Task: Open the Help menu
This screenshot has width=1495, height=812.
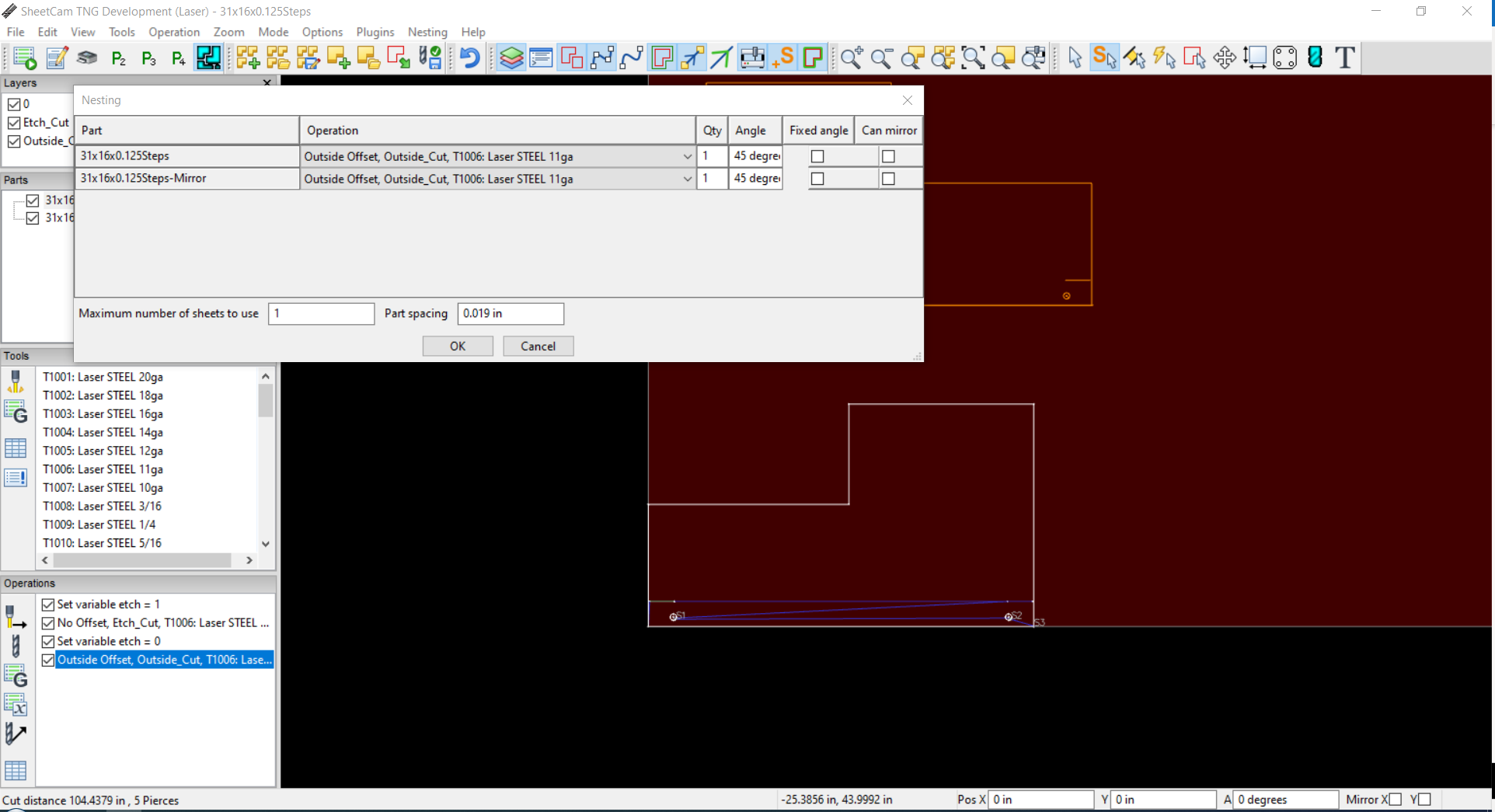Action: [473, 32]
